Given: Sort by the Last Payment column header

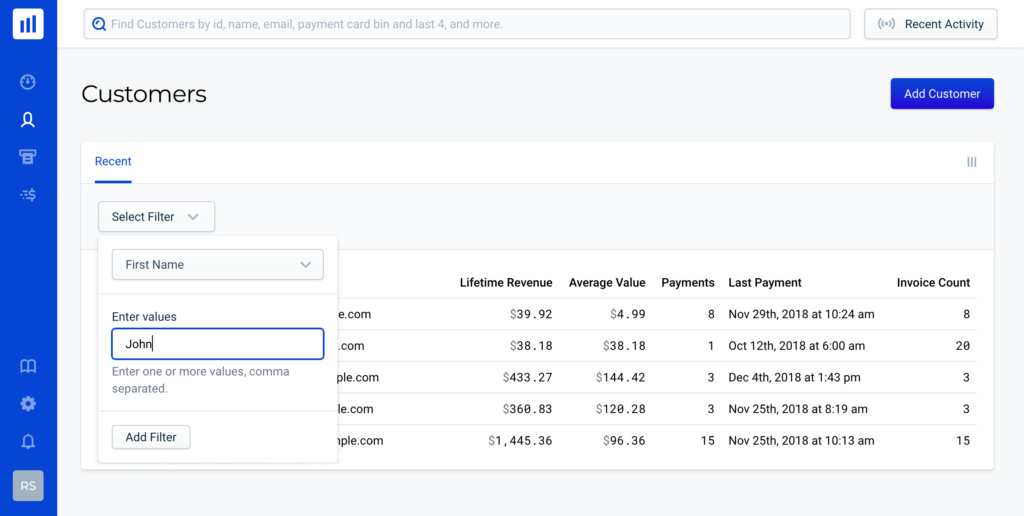Looking at the screenshot, I should tap(765, 283).
